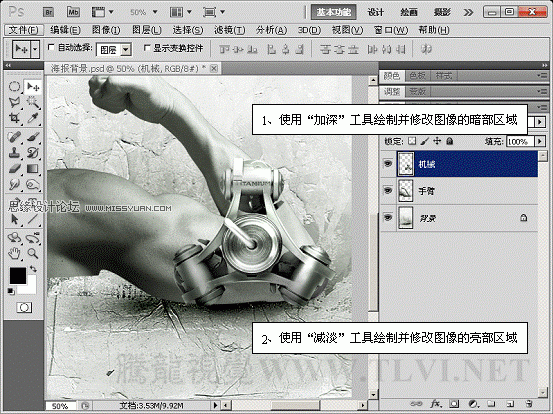
Task: Toggle Quick Mask mode
Action: pos(24,308)
